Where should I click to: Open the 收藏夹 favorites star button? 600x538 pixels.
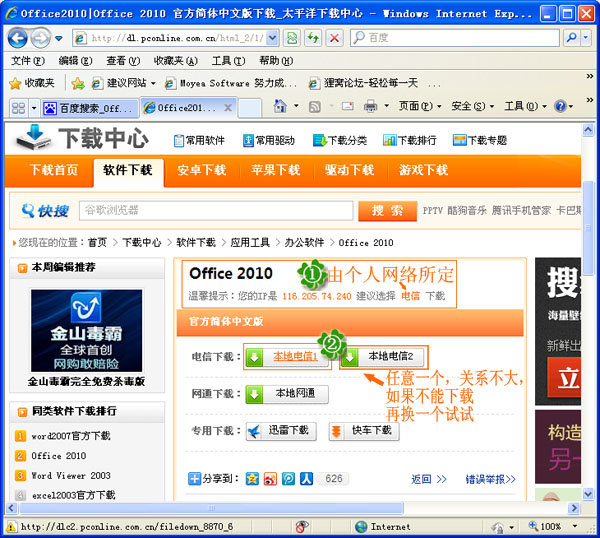32,83
